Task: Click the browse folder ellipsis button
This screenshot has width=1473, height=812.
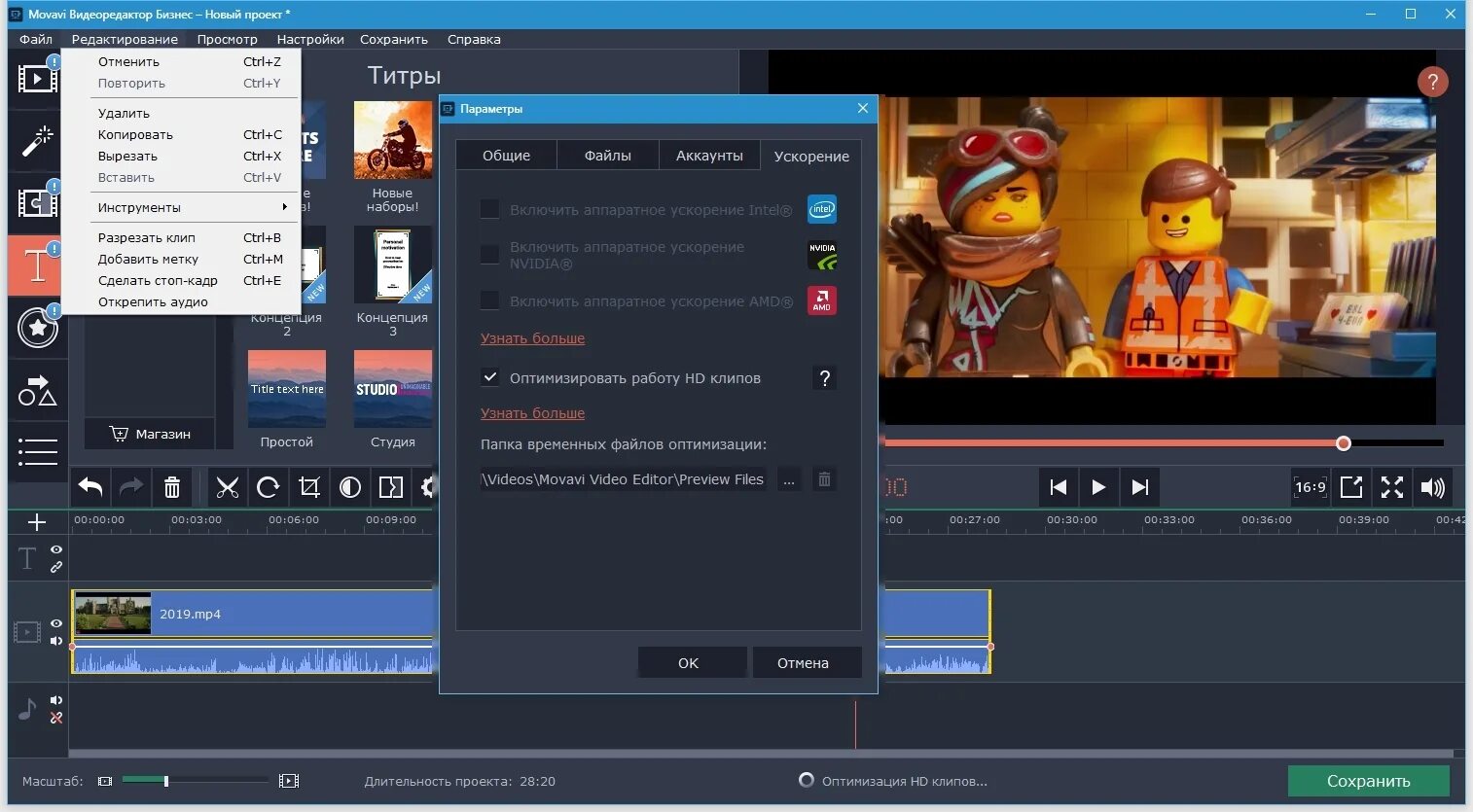Action: [789, 479]
